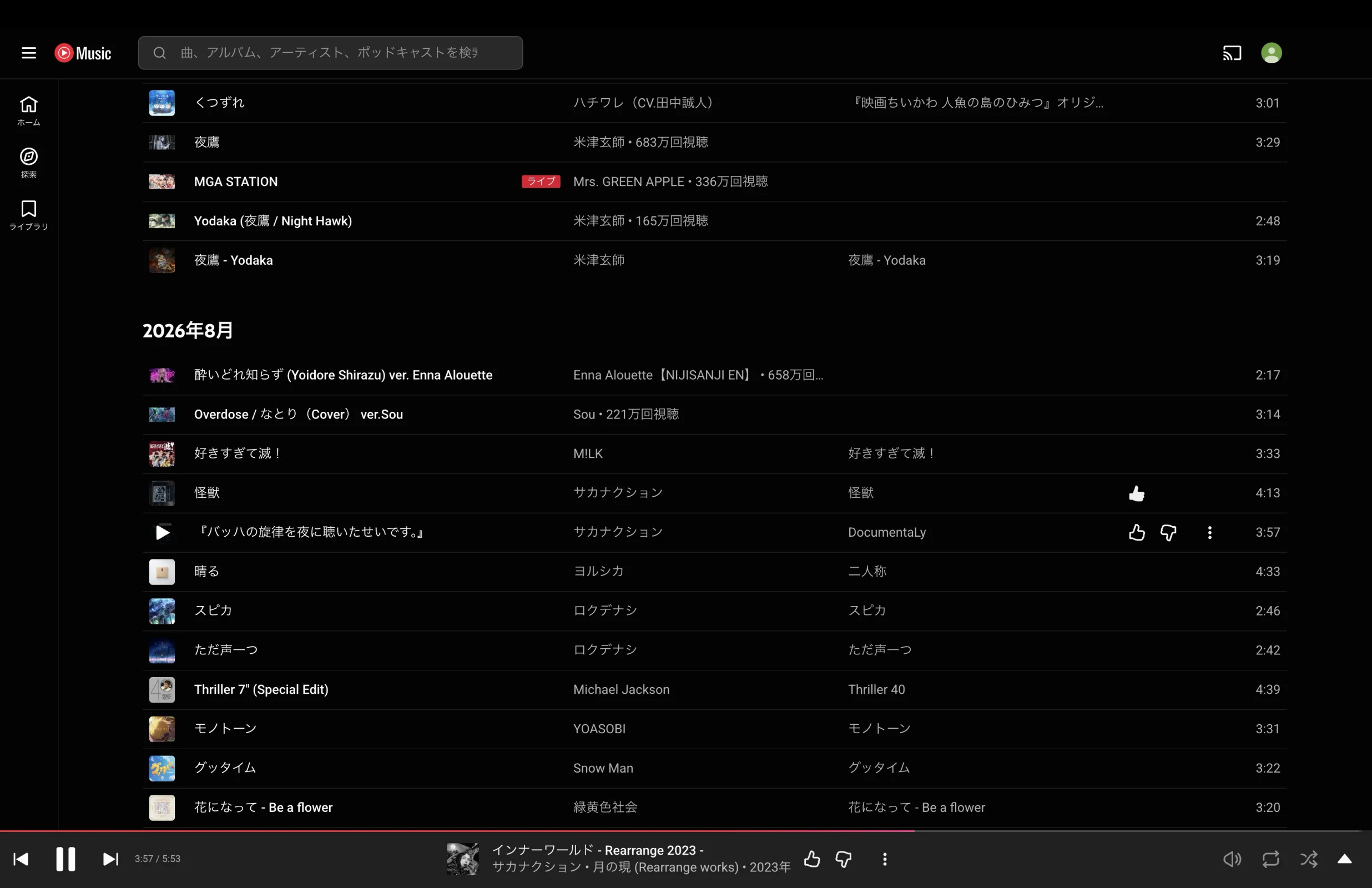Image resolution: width=1372 pixels, height=888 pixels.
Task: Open ヨルシカ artist link
Action: pos(598,572)
